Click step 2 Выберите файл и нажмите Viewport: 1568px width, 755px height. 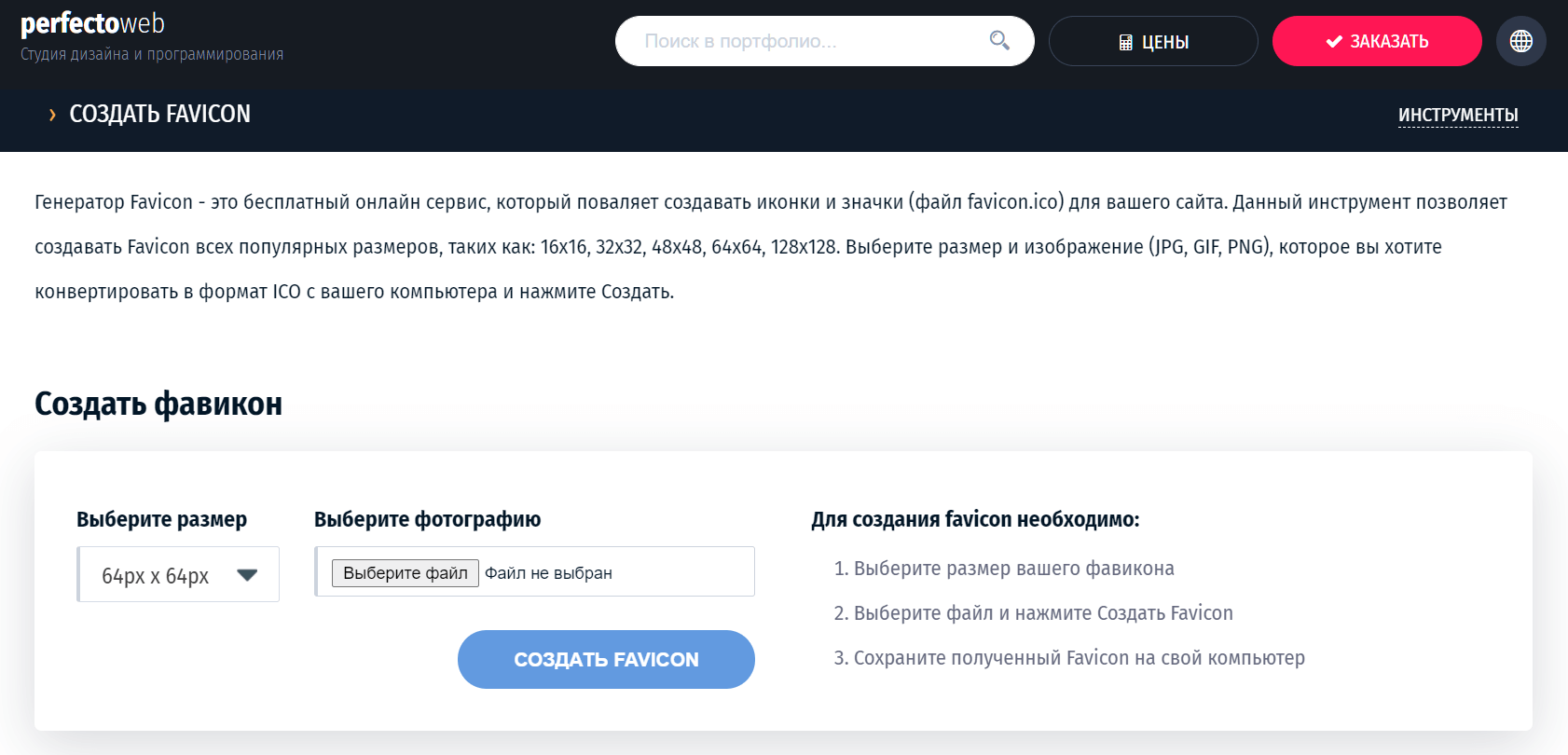click(x=1033, y=613)
